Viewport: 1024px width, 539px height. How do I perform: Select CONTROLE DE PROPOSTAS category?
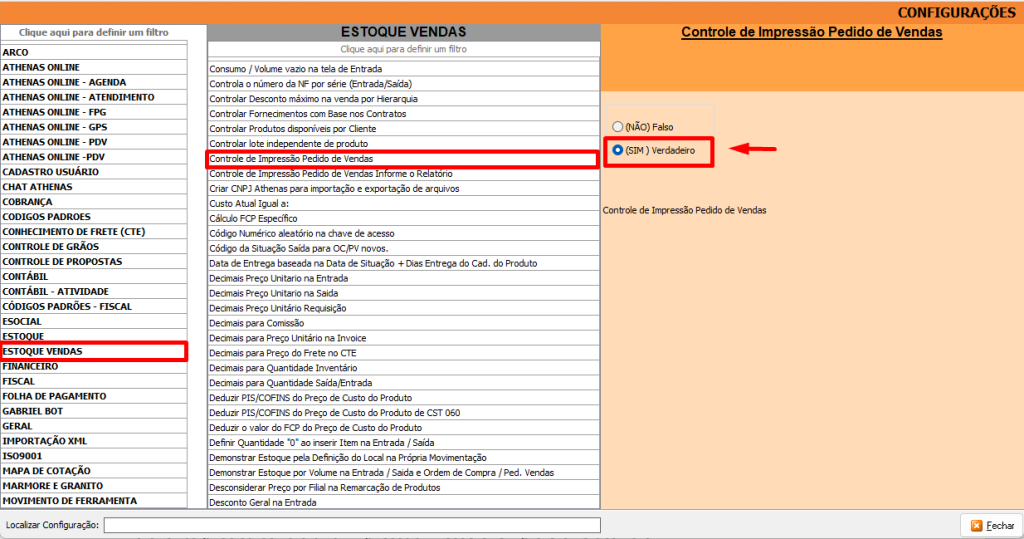[93, 261]
